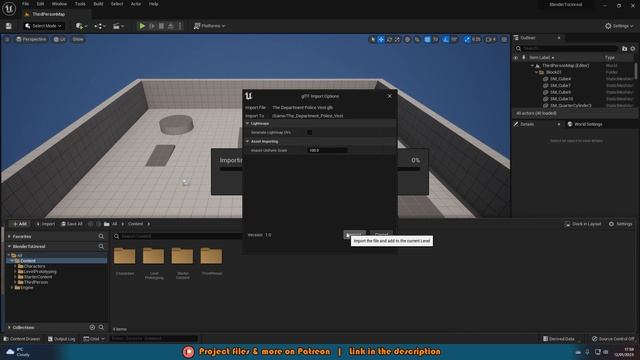640x360 pixels.
Task: Click the save current level floppy icon
Action: (x=9, y=26)
